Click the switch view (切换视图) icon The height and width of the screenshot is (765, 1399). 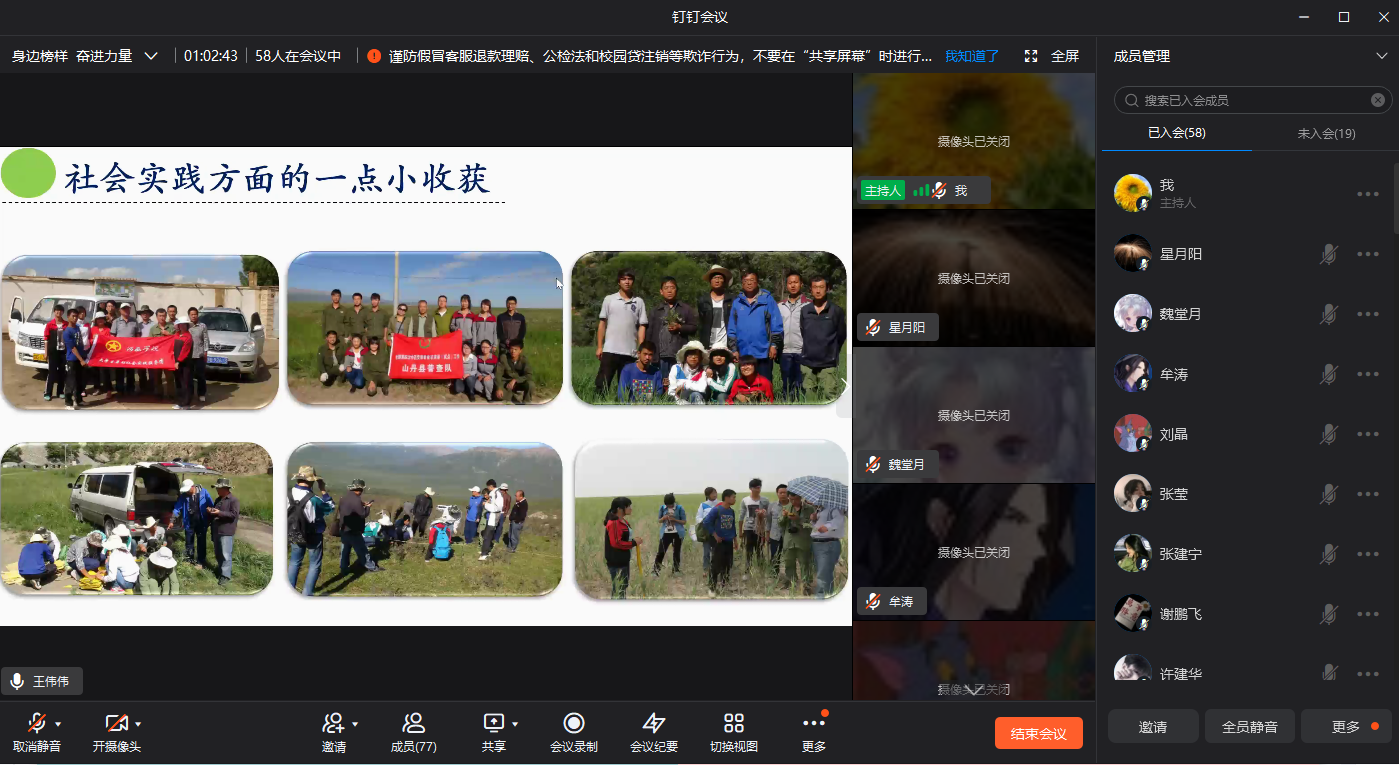point(733,724)
